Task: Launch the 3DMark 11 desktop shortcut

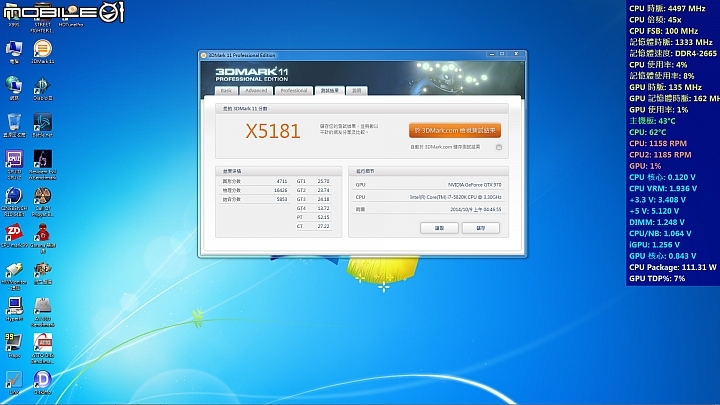Action: [x=43, y=51]
